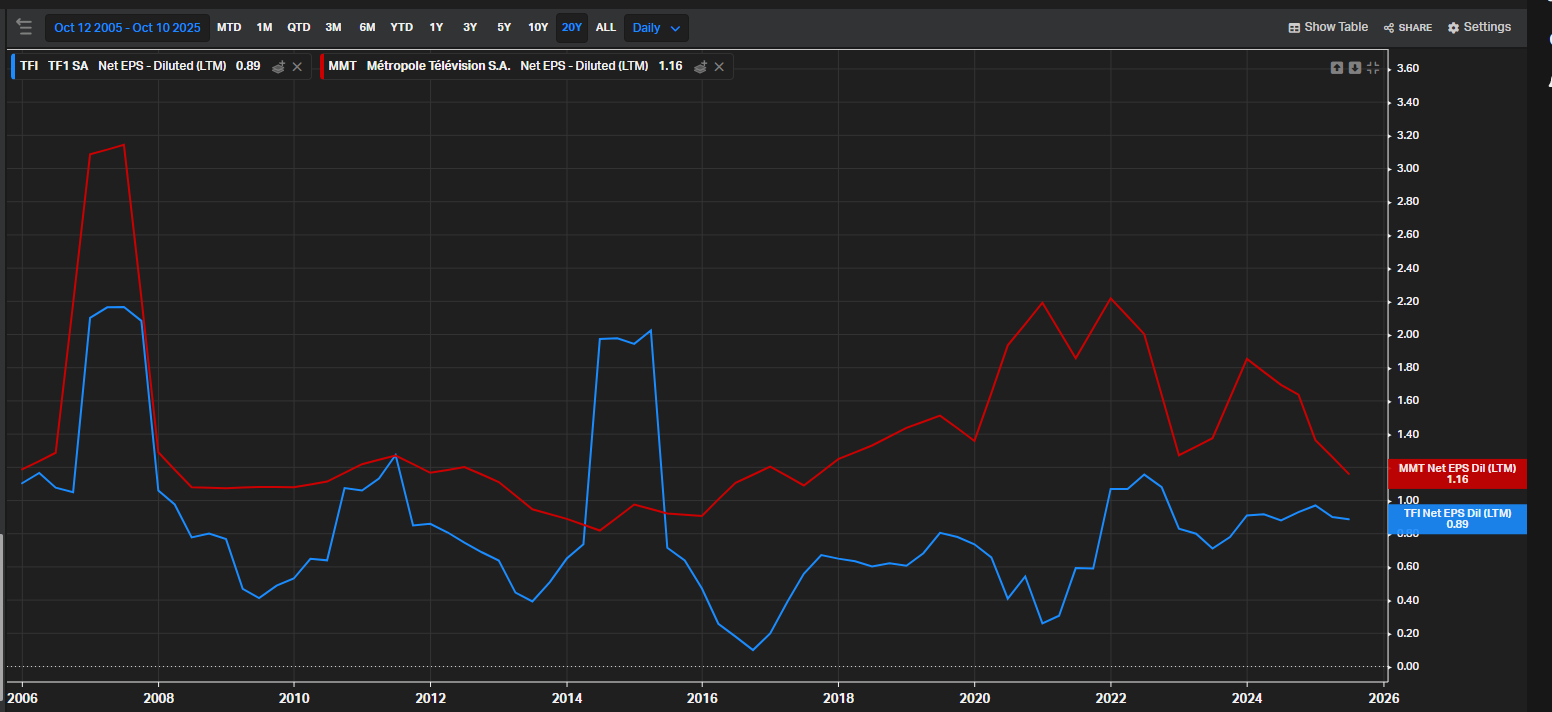Click the collapse pane icon
This screenshot has height=712, width=1552.
click(1373, 67)
